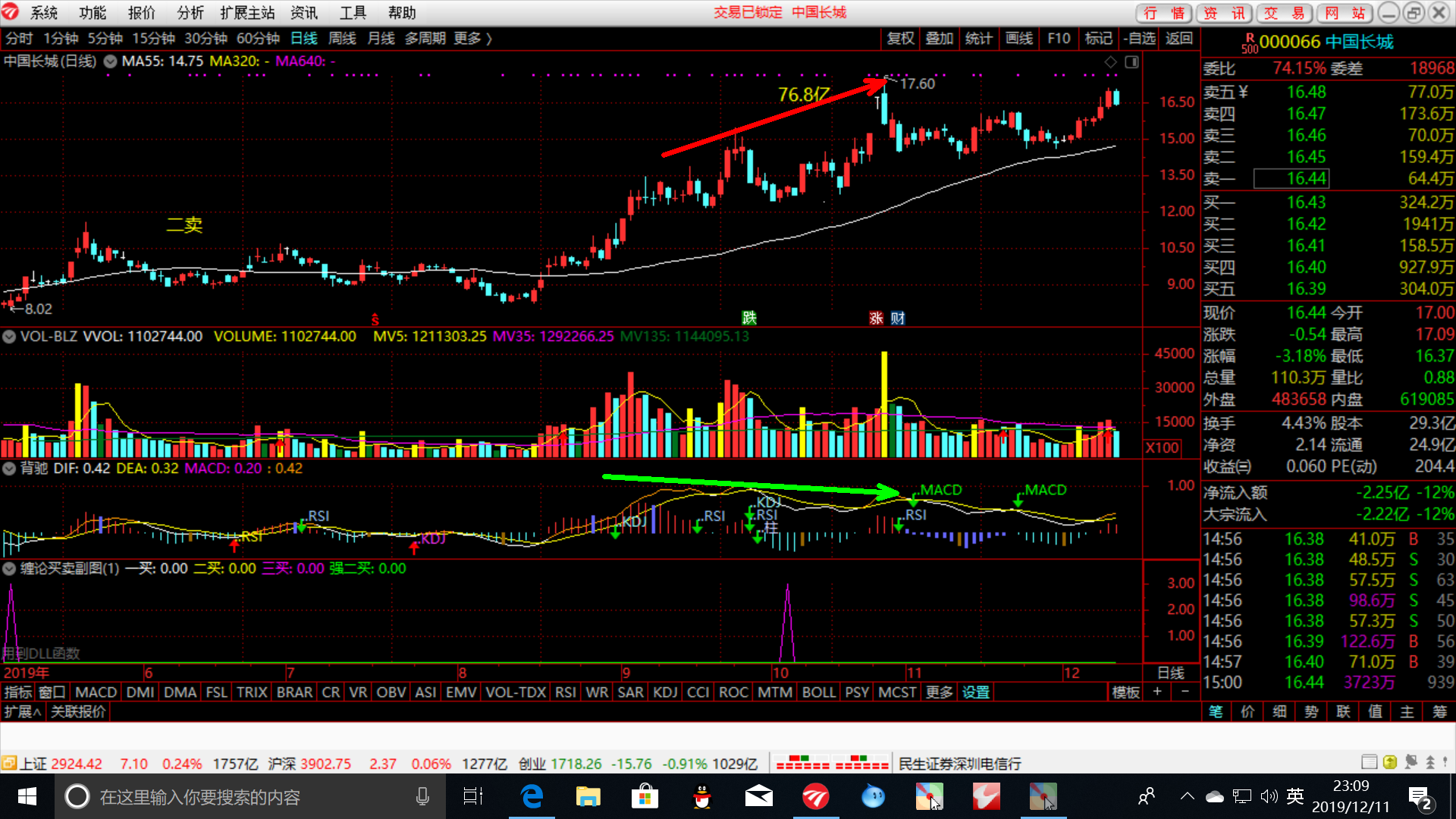This screenshot has height=819, width=1456.
Task: Click the zoom out minus button
Action: click(x=1185, y=692)
